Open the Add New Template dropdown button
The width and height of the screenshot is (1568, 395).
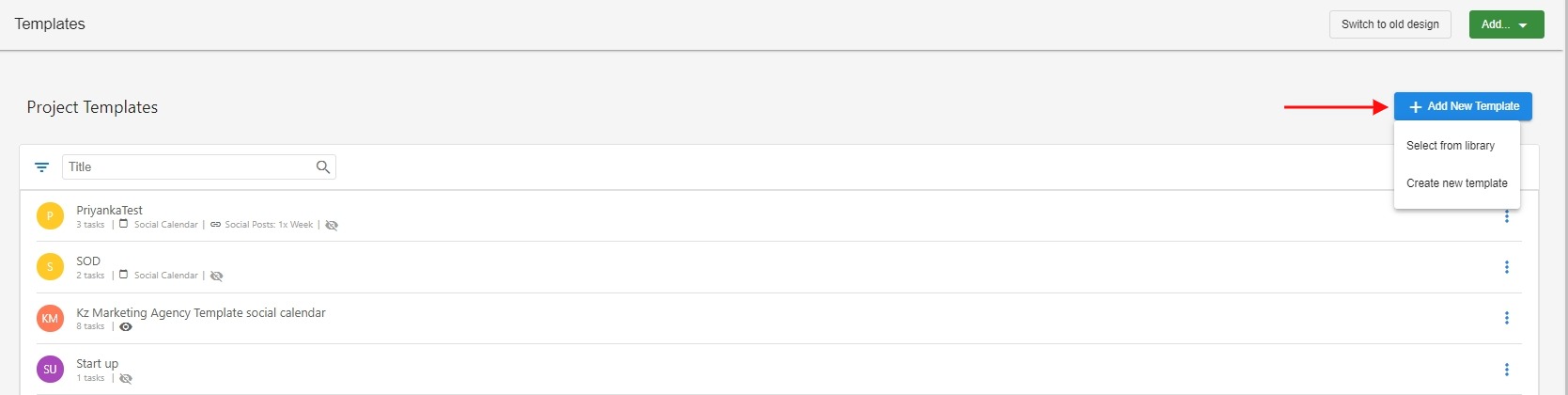[1463, 106]
